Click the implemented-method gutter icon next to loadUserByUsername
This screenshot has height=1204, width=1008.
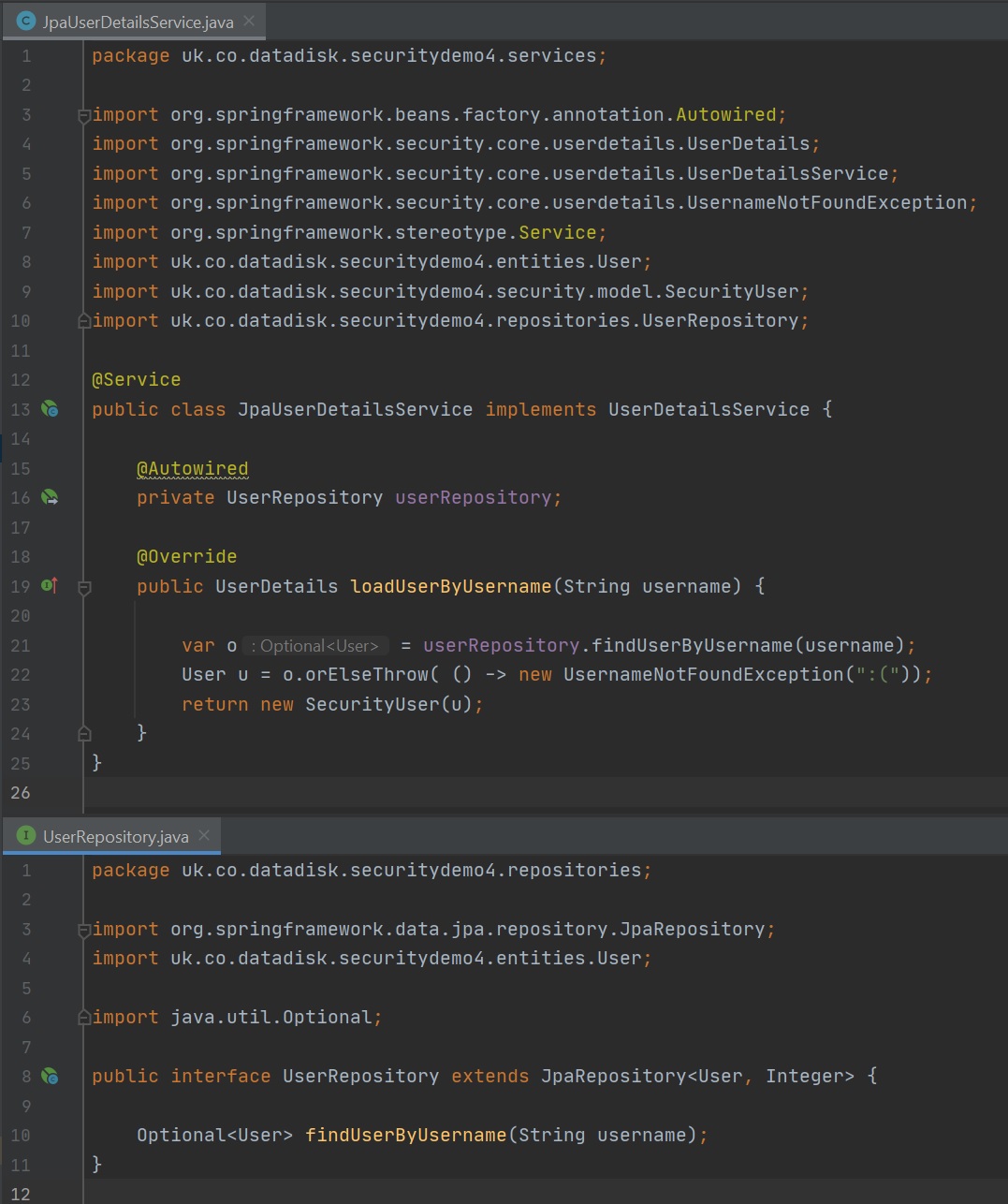pos(50,586)
